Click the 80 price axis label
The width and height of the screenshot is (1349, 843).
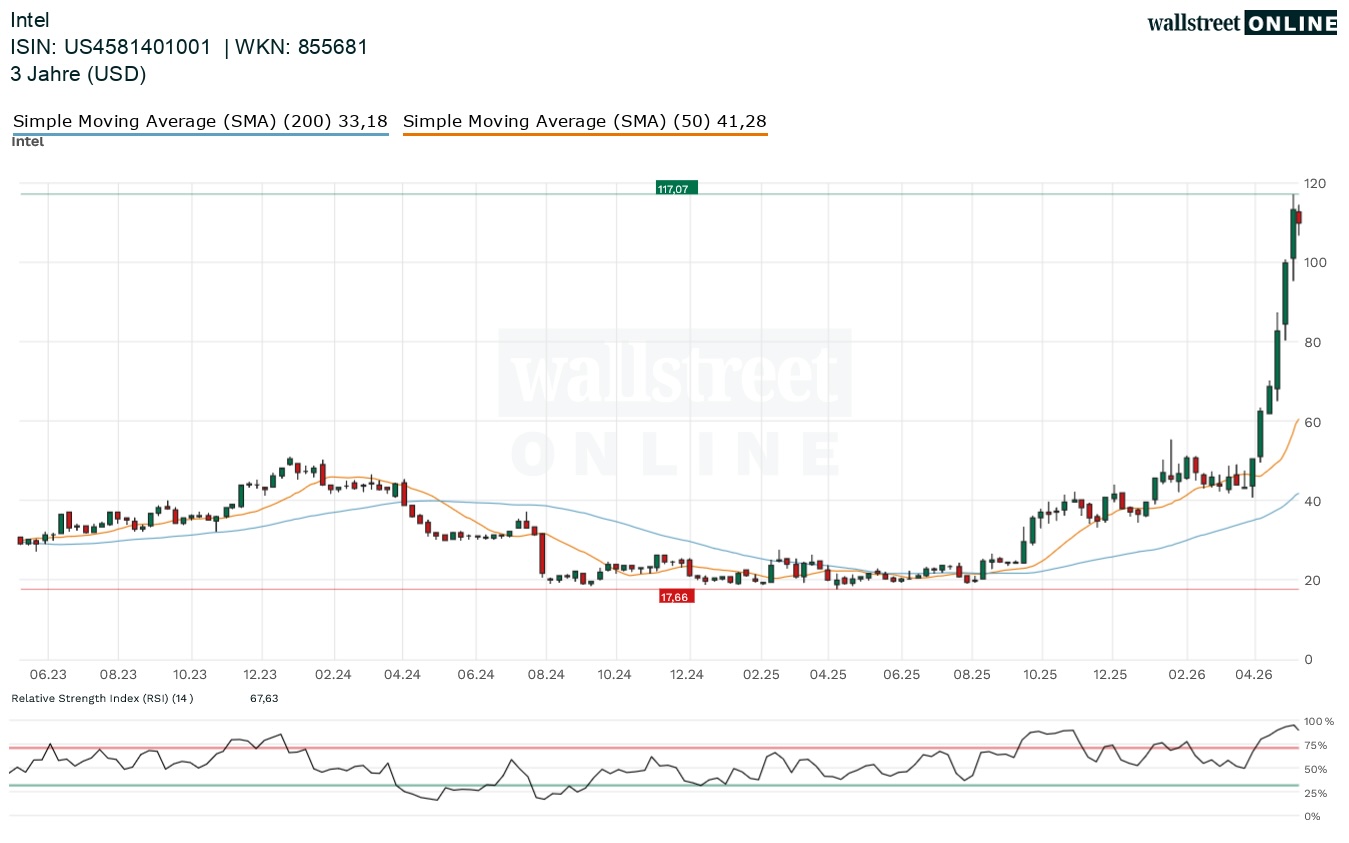tap(1311, 343)
